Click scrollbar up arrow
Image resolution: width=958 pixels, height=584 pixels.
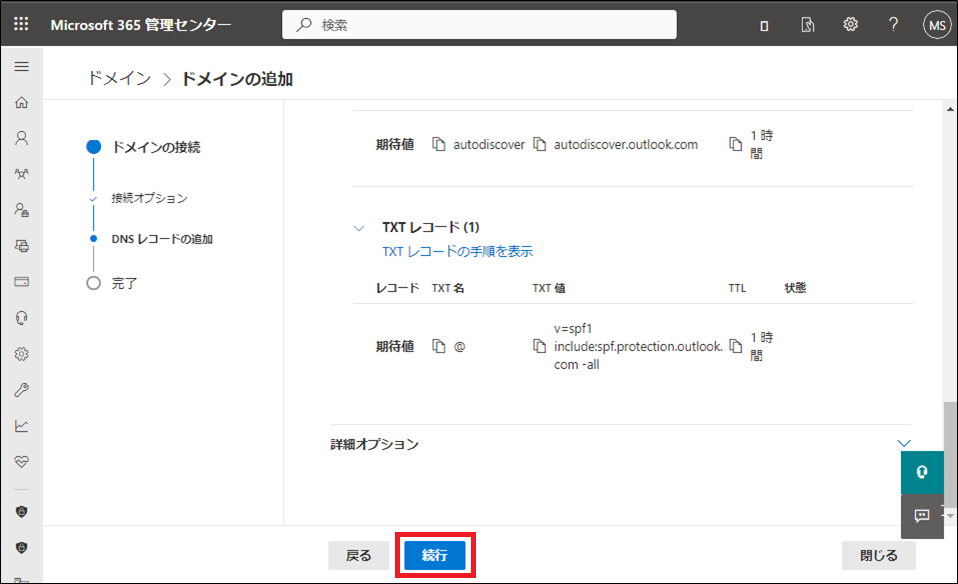point(950,109)
